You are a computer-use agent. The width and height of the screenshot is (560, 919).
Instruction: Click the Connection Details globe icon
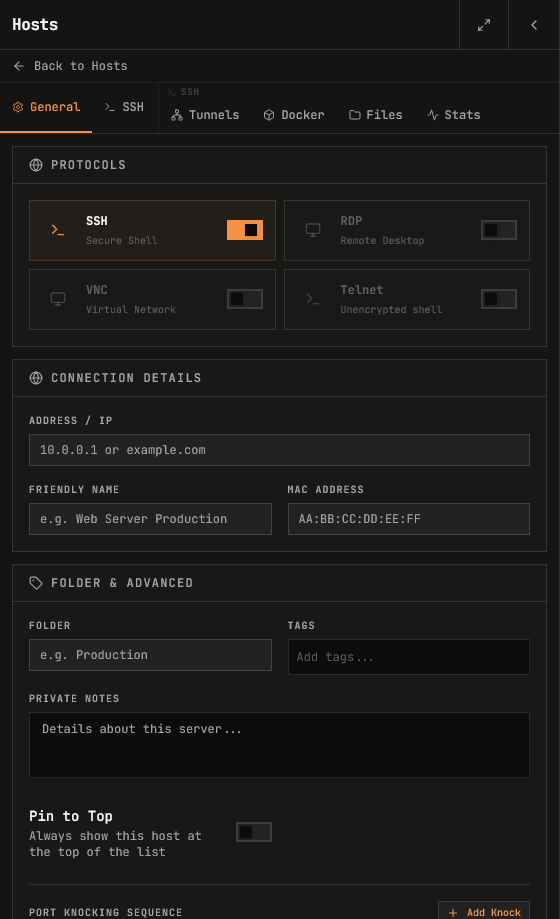point(36,378)
